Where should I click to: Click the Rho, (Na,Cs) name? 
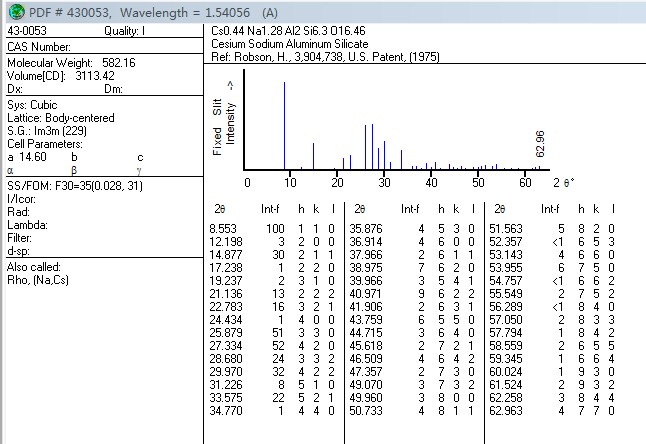click(x=38, y=280)
